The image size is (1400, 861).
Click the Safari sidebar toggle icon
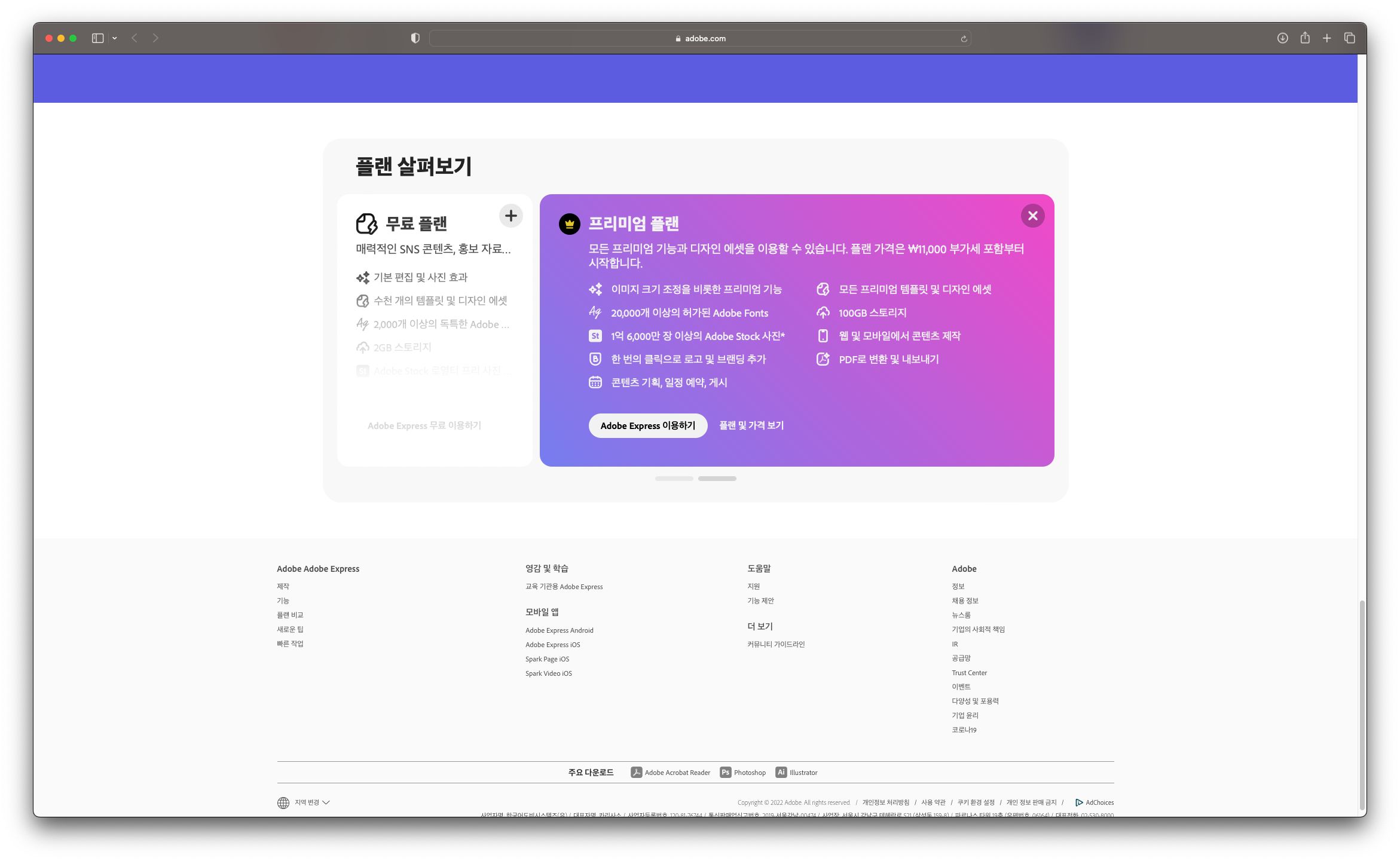tap(97, 38)
